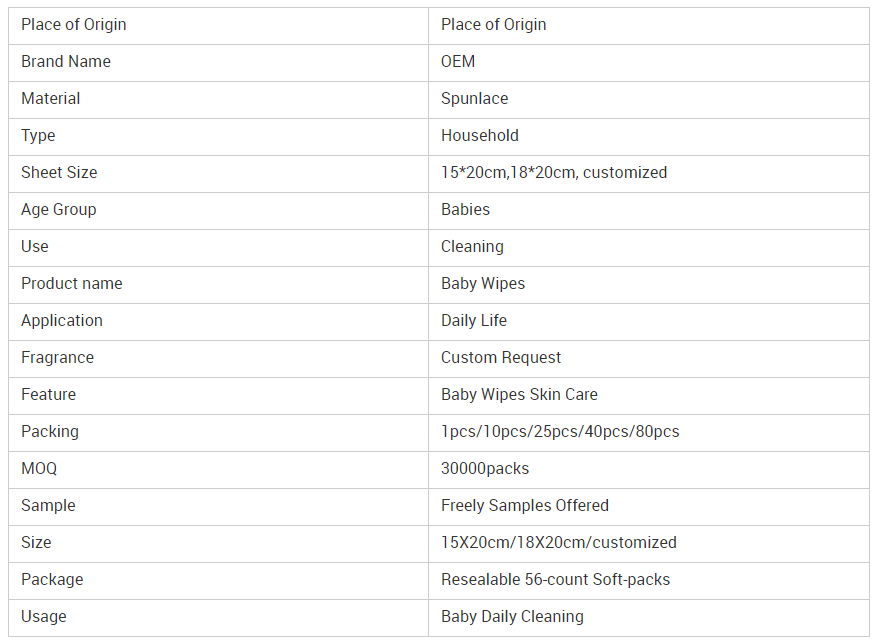
Task: Select the '1pcs/10pcs/25pcs/40pcs/80pcs' packing value
Action: point(560,432)
